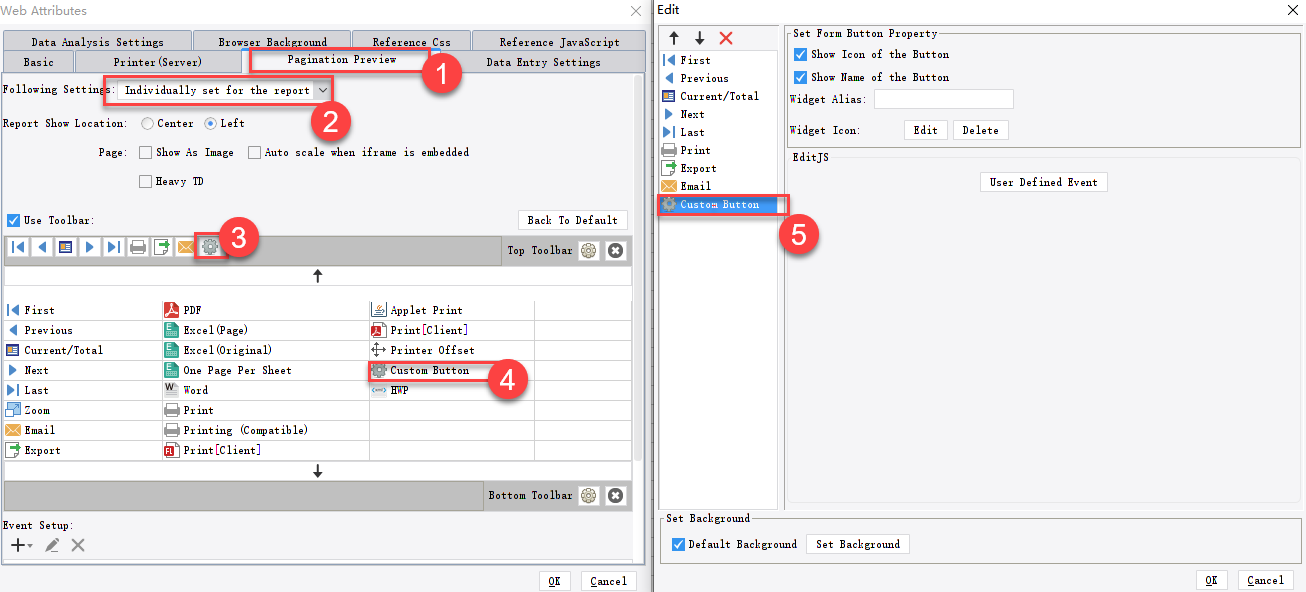Switch to Reference Css tab
Image resolution: width=1306 pixels, height=592 pixels.
[411, 42]
